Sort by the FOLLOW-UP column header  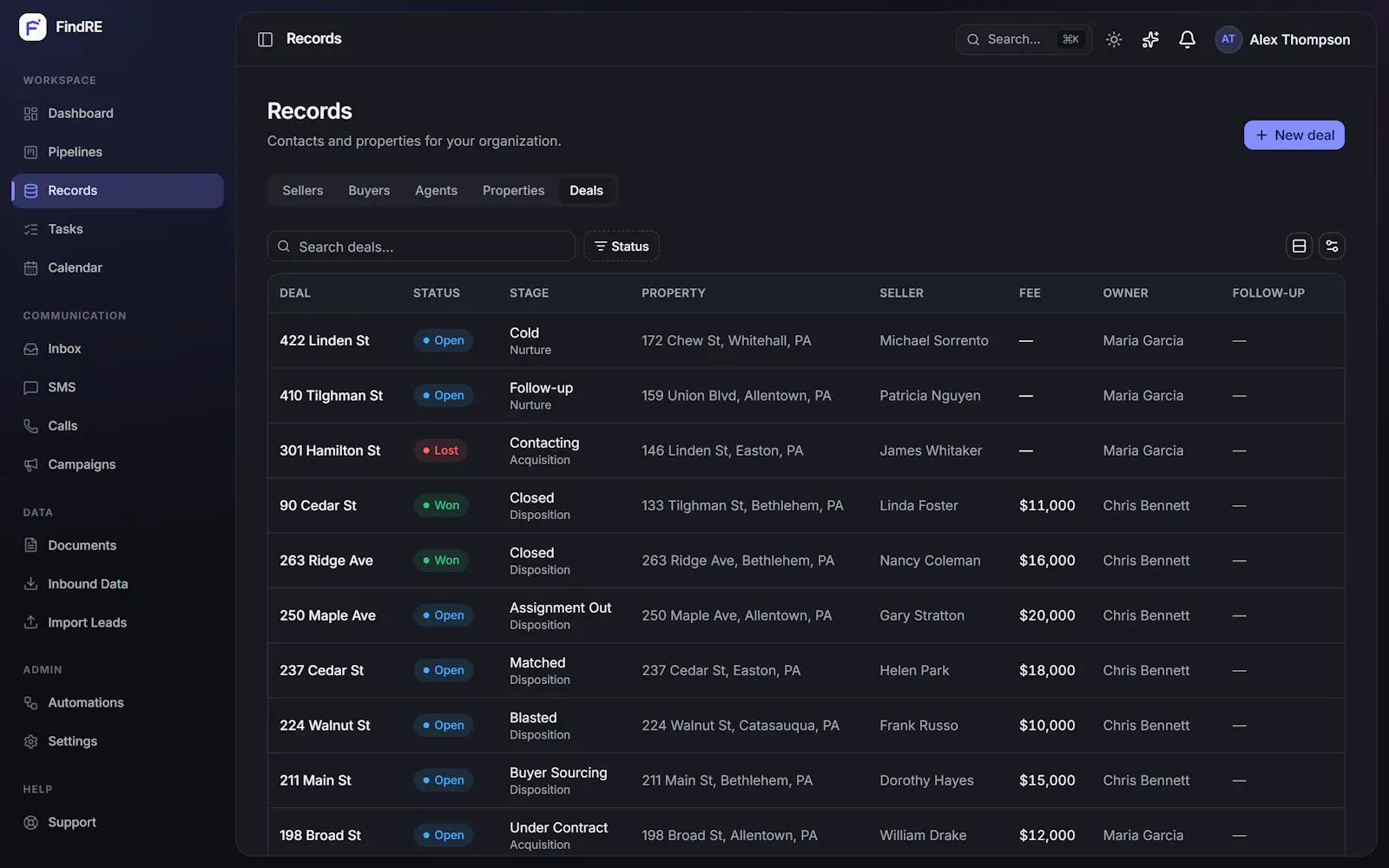click(x=1268, y=293)
